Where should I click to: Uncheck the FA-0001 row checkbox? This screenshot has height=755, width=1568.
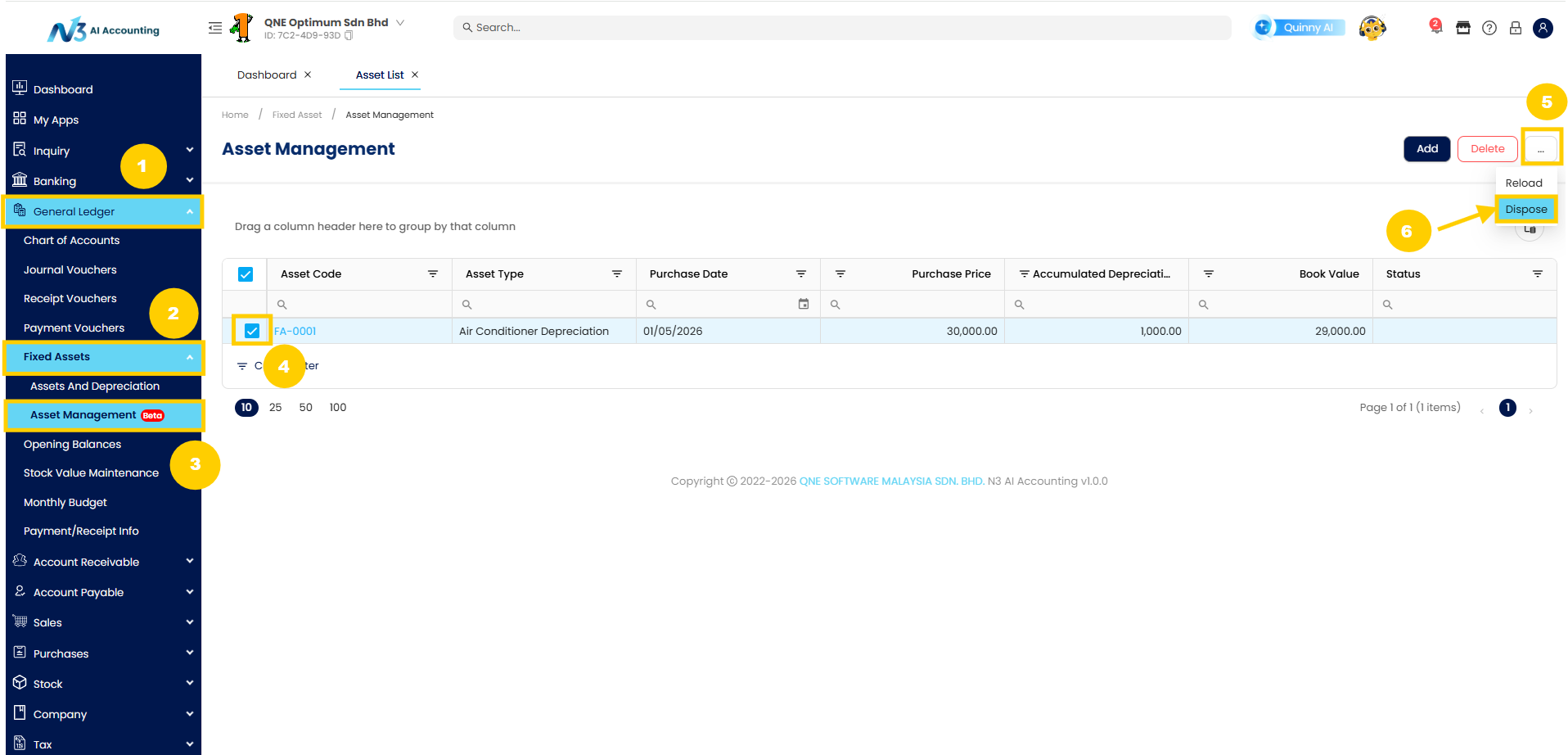coord(252,331)
